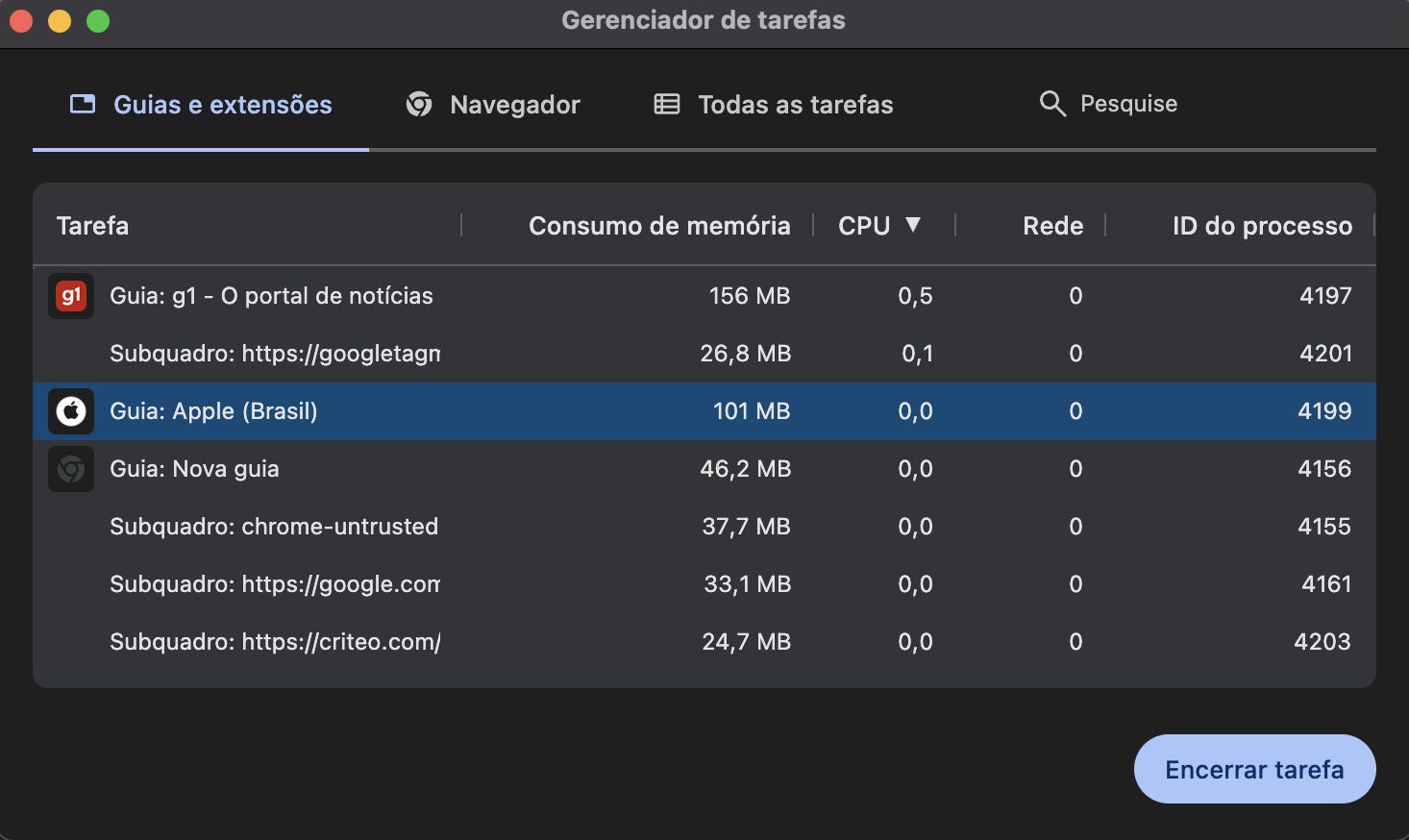Click the list icon for Todas as tarefas
The width and height of the screenshot is (1409, 840).
[667, 104]
